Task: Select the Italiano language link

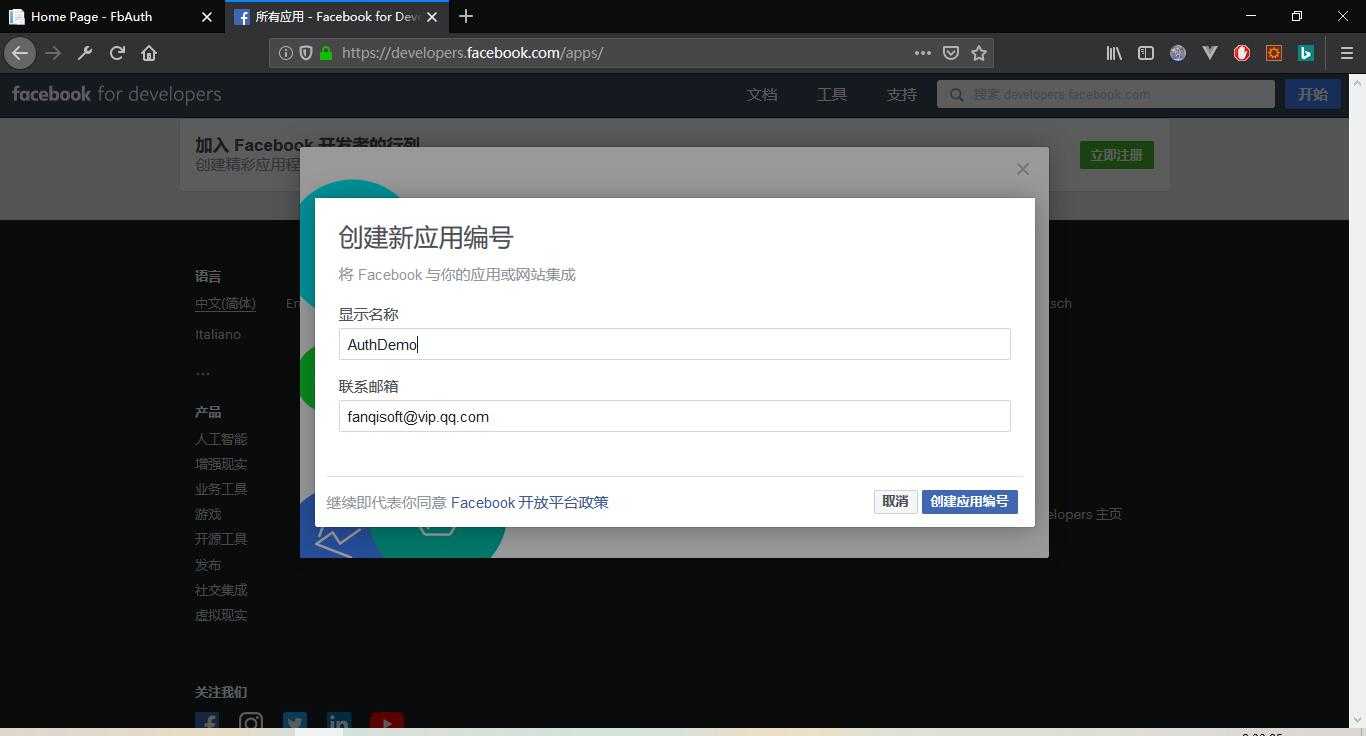Action: [x=218, y=334]
